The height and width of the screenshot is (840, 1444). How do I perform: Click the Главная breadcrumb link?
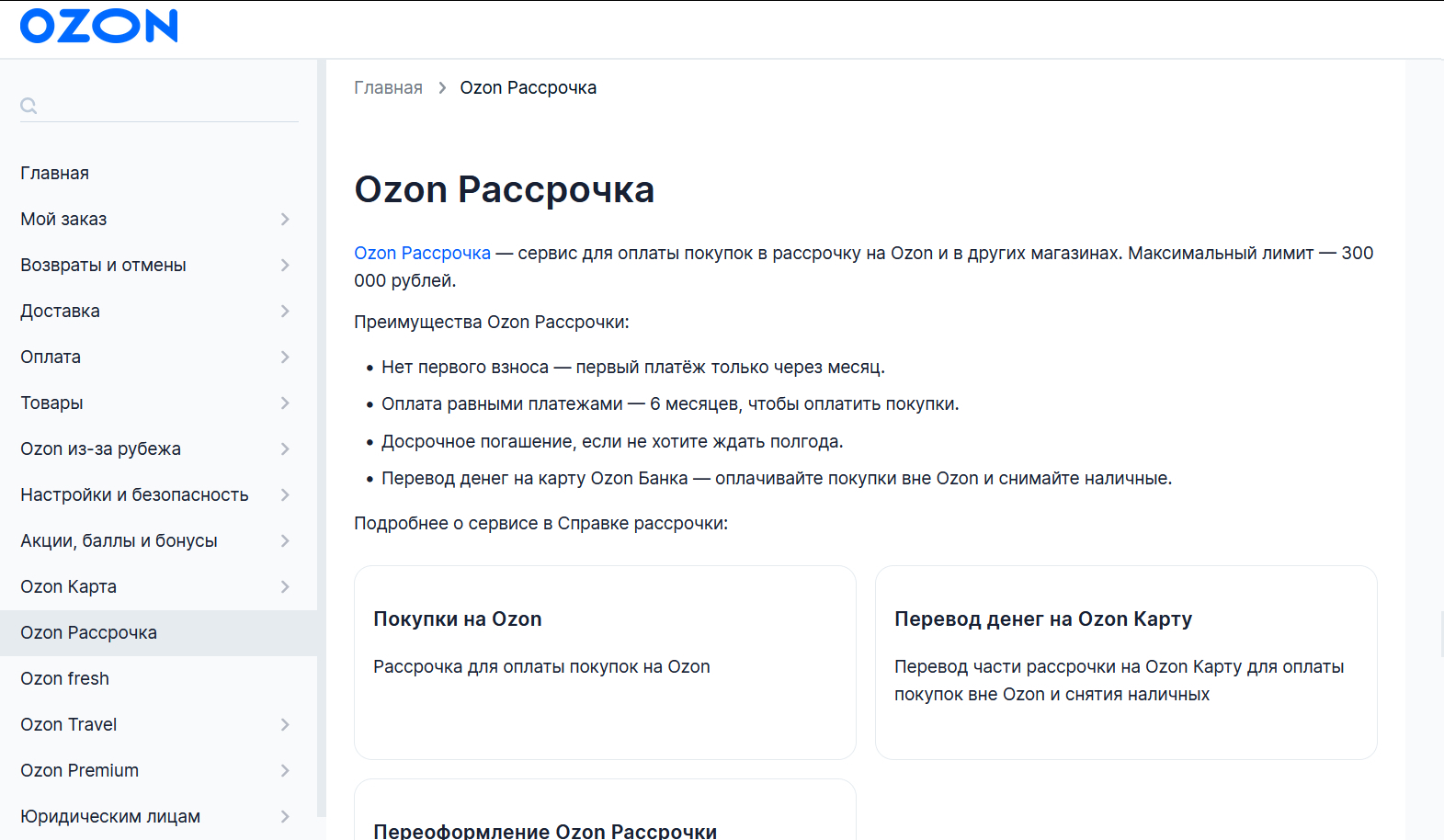(388, 88)
